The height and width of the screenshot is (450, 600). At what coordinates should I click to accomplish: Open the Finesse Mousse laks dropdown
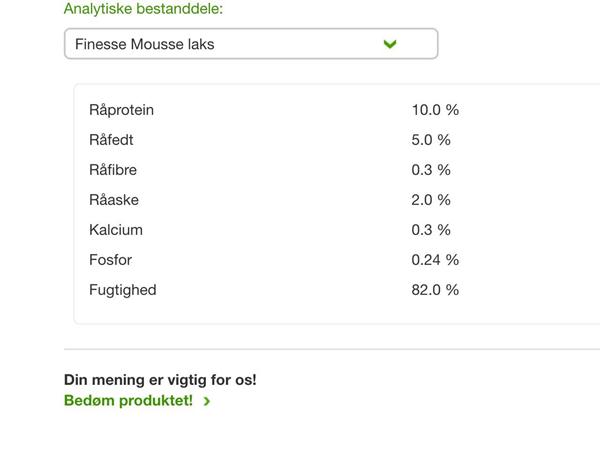[251, 44]
